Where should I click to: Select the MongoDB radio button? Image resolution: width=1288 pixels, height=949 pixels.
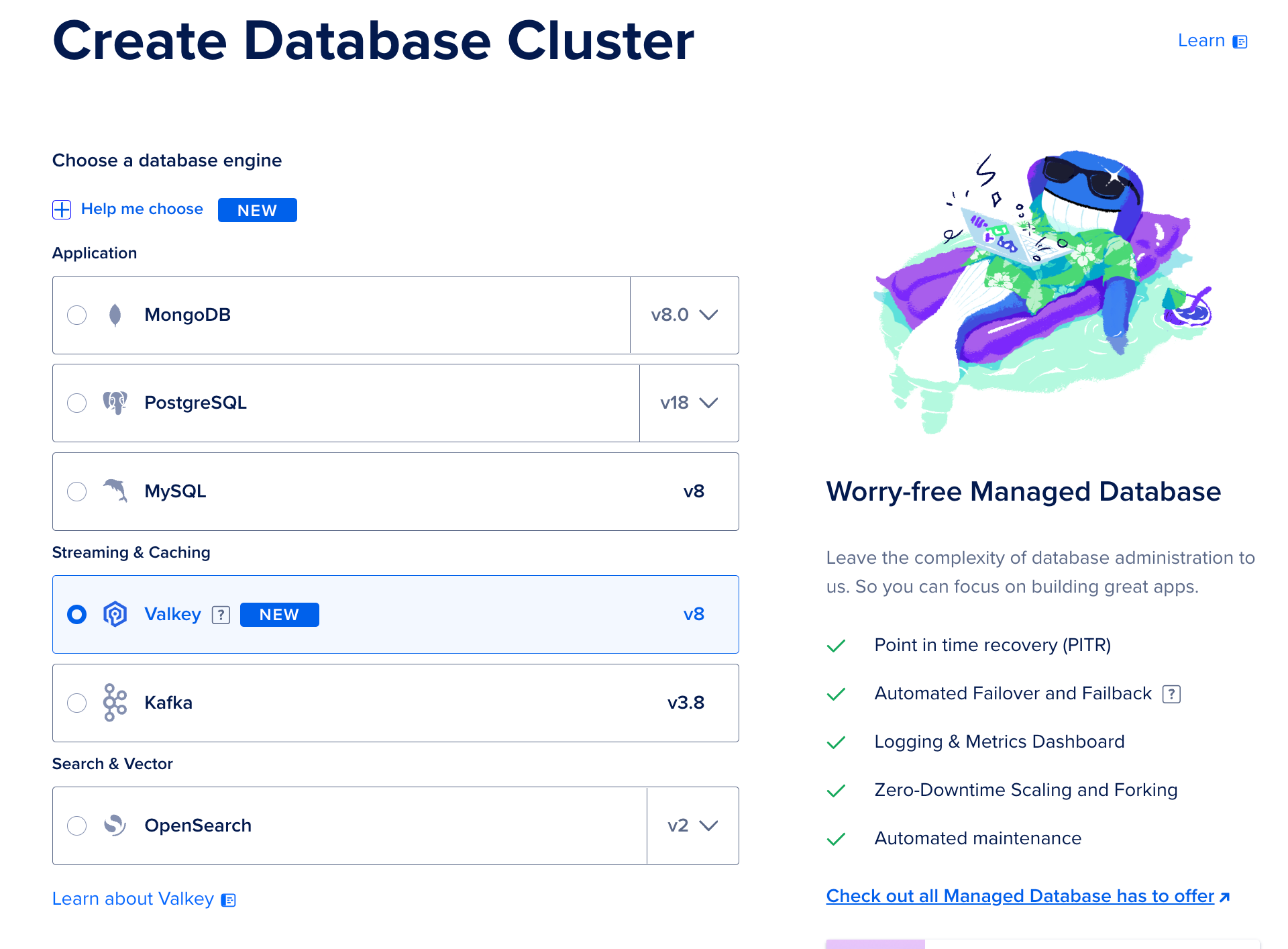pos(76,315)
